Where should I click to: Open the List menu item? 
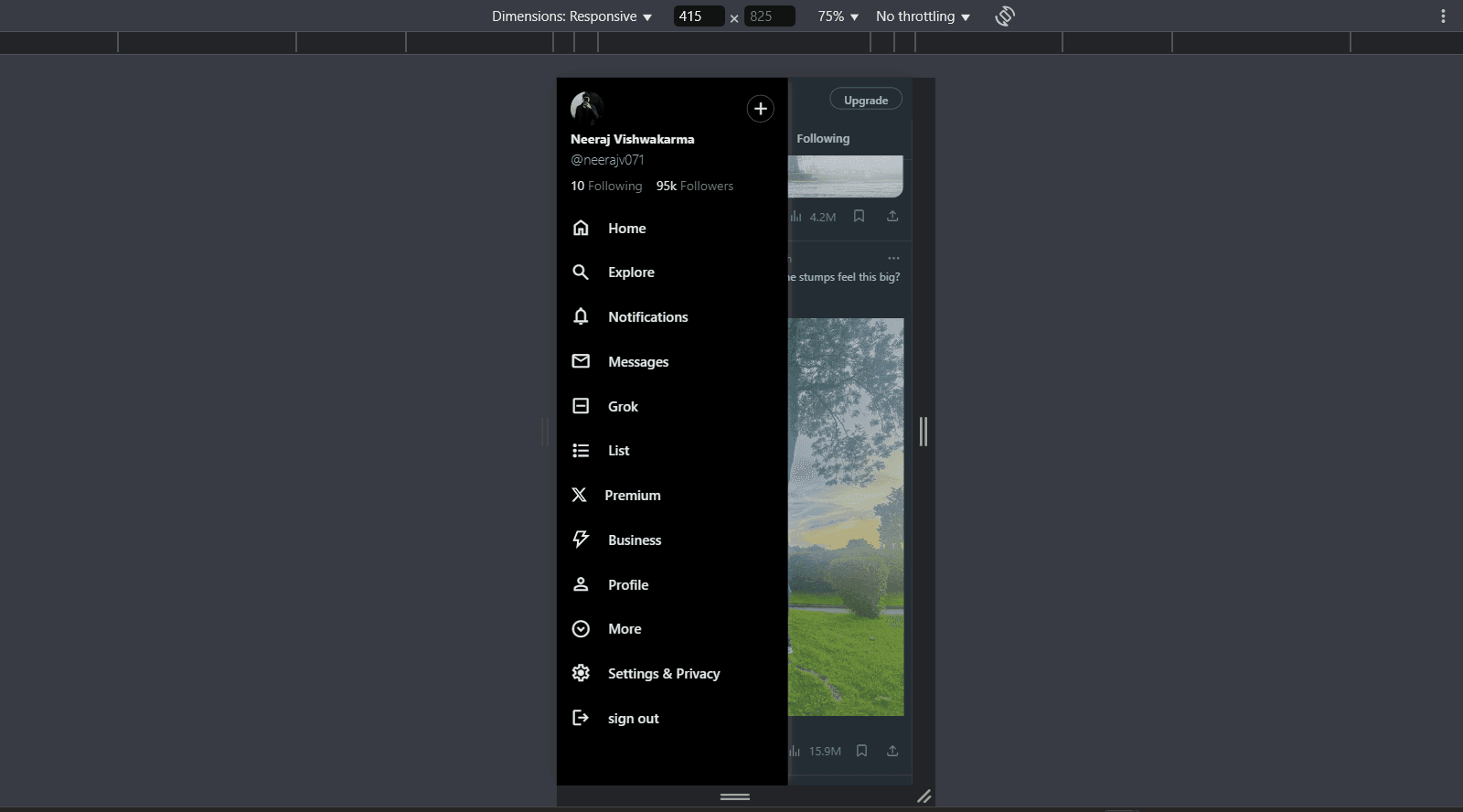pyautogui.click(x=618, y=451)
